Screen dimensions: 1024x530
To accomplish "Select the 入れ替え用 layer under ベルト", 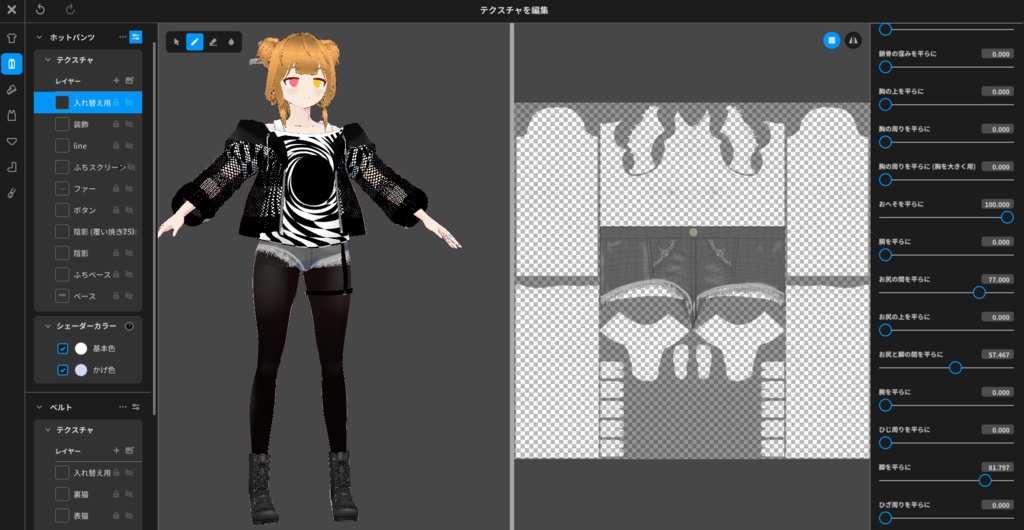I will (88, 473).
